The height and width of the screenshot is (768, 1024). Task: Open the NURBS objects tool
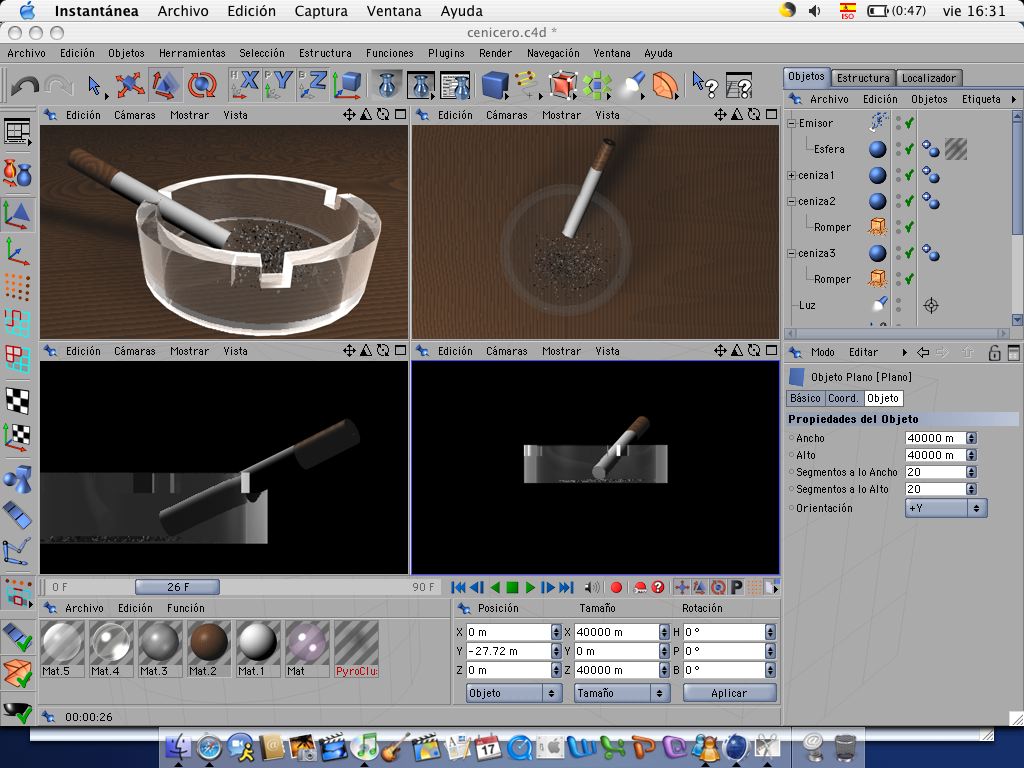tap(562, 85)
